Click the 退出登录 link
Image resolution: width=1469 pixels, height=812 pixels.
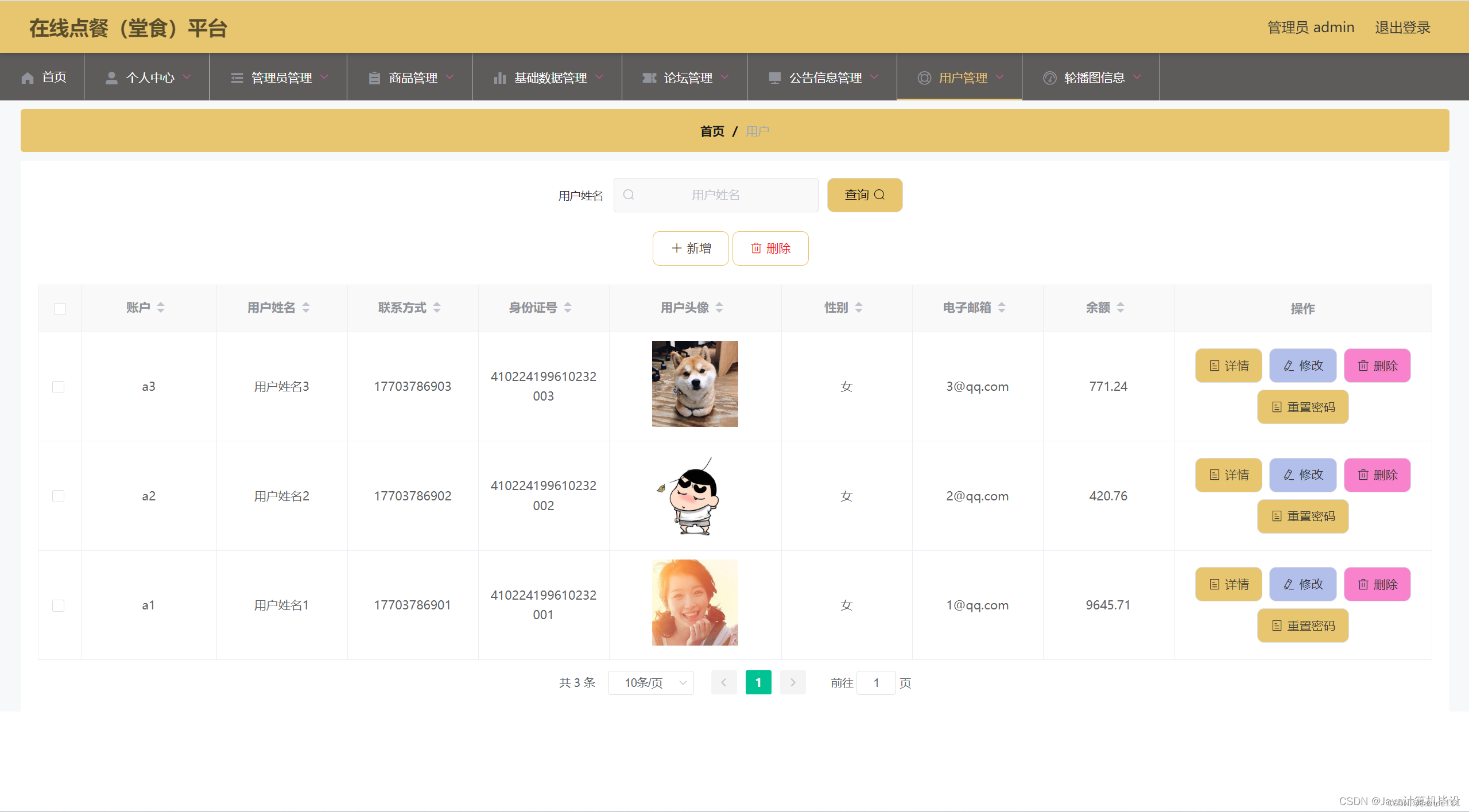click(1402, 28)
